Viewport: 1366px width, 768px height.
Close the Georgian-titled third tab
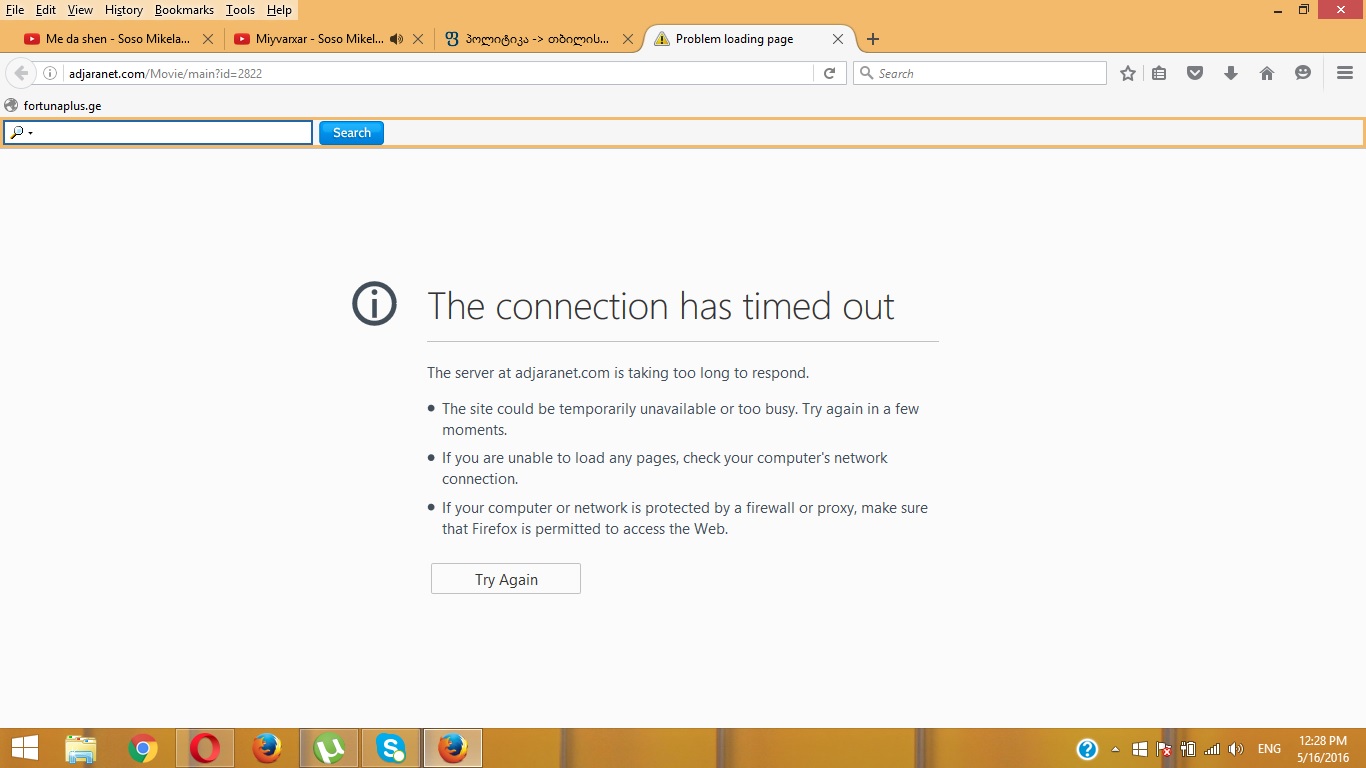(628, 39)
